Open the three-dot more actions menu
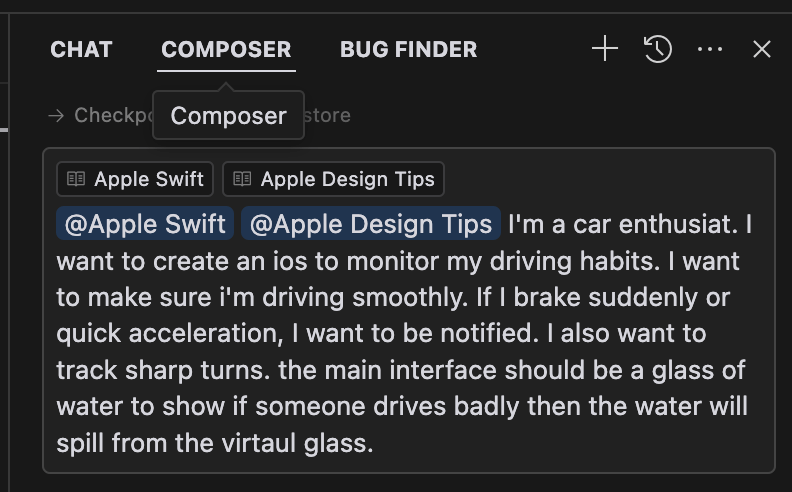The width and height of the screenshot is (792, 492). [710, 48]
